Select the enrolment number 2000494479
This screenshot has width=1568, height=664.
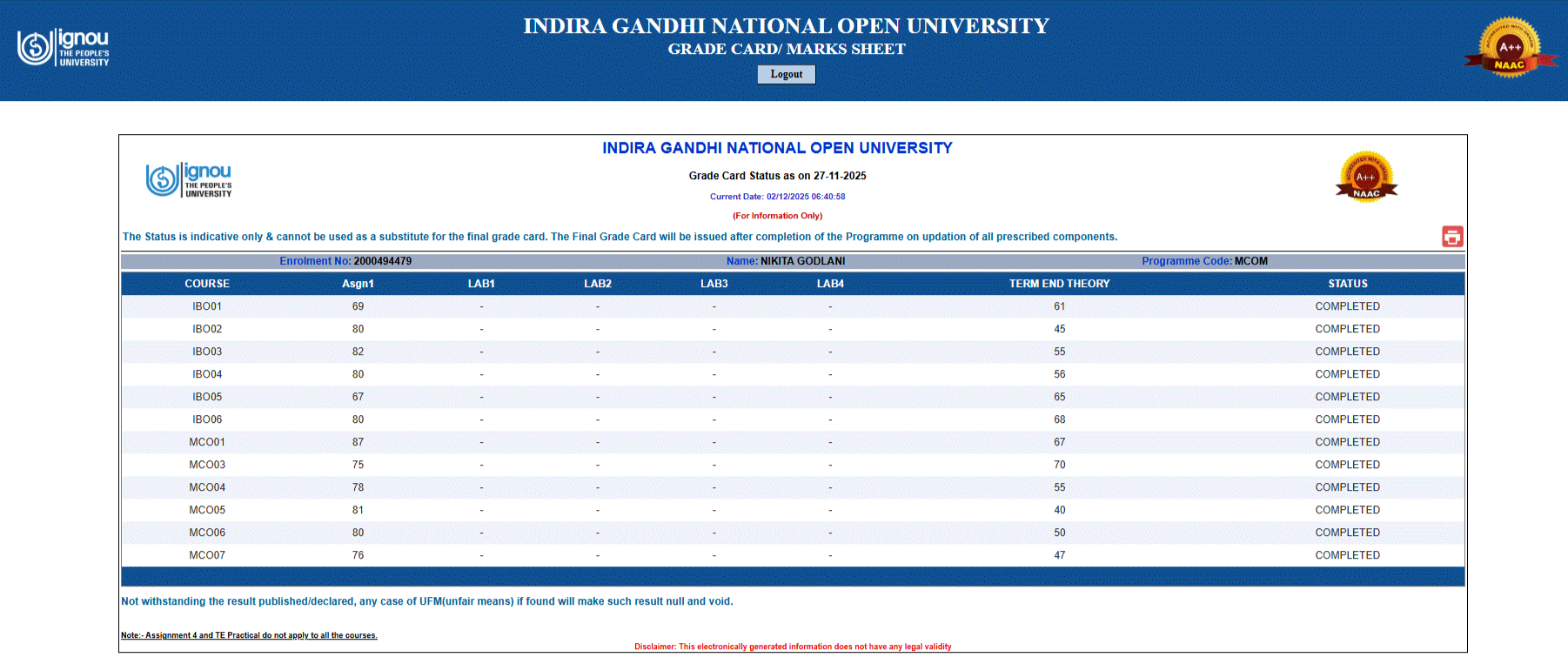click(x=382, y=261)
